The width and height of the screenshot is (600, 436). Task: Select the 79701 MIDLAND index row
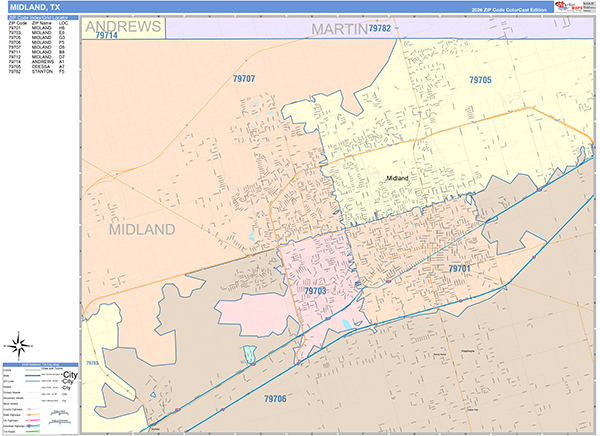37,28
